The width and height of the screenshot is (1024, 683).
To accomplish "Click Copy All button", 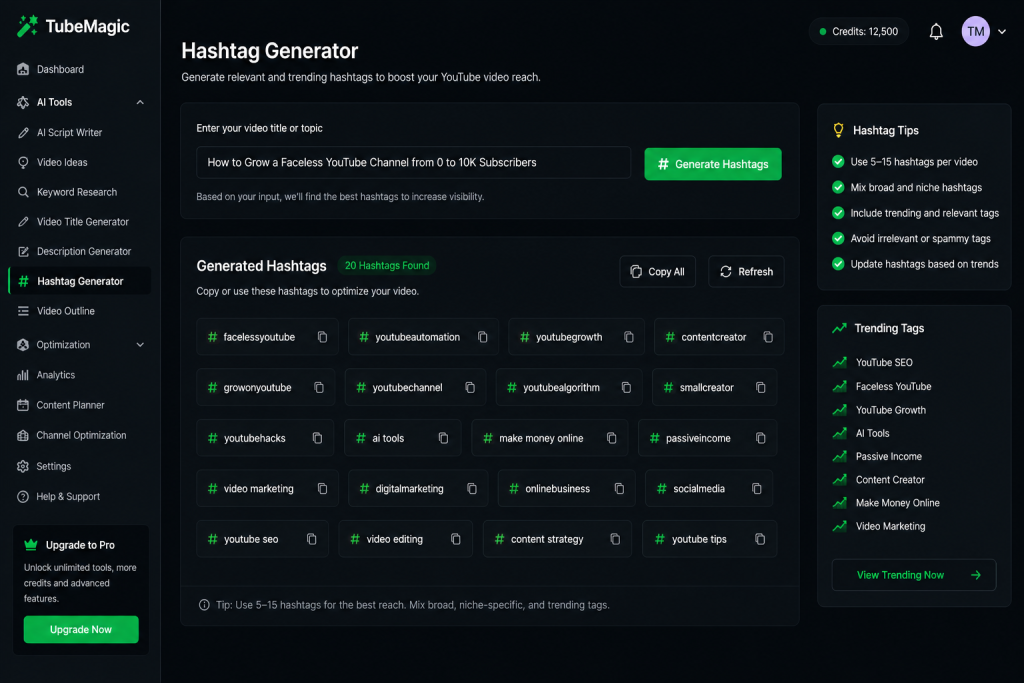I will point(657,272).
